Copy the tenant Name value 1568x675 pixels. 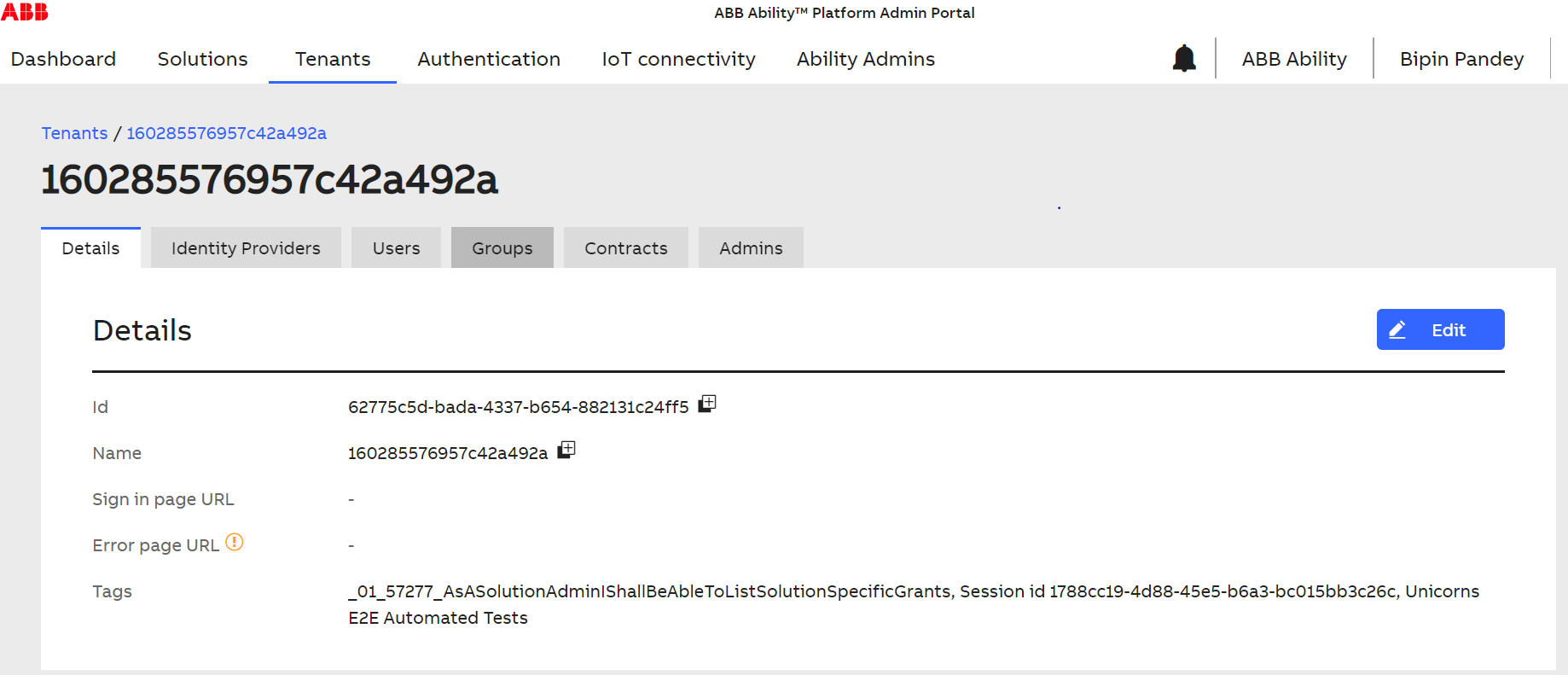pyautogui.click(x=566, y=450)
